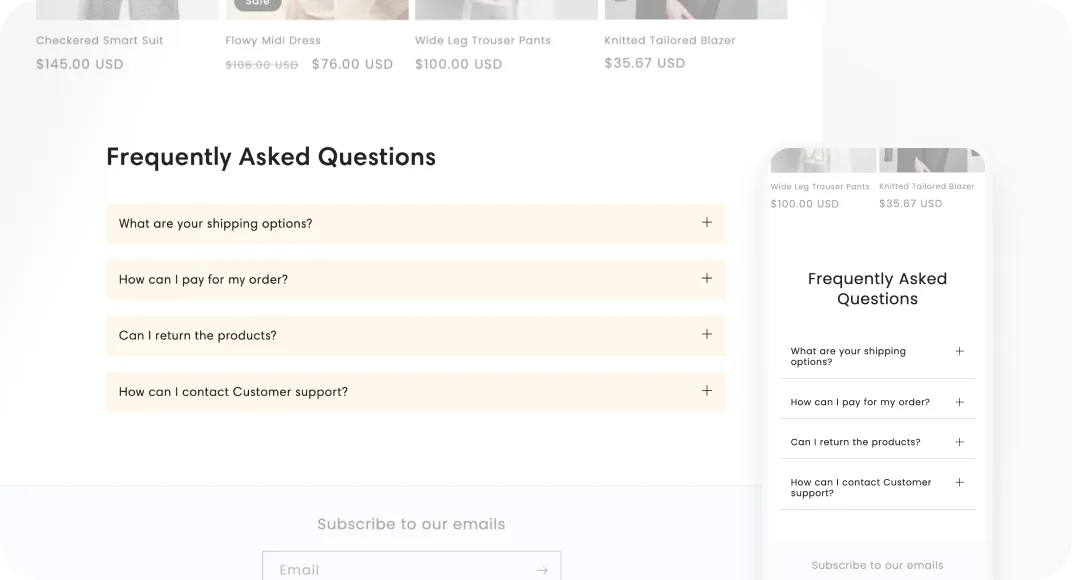The image size is (1072, 580).
Task: Select Knitted Tailored Blazer mobile thumbnail
Action: [x=931, y=160]
